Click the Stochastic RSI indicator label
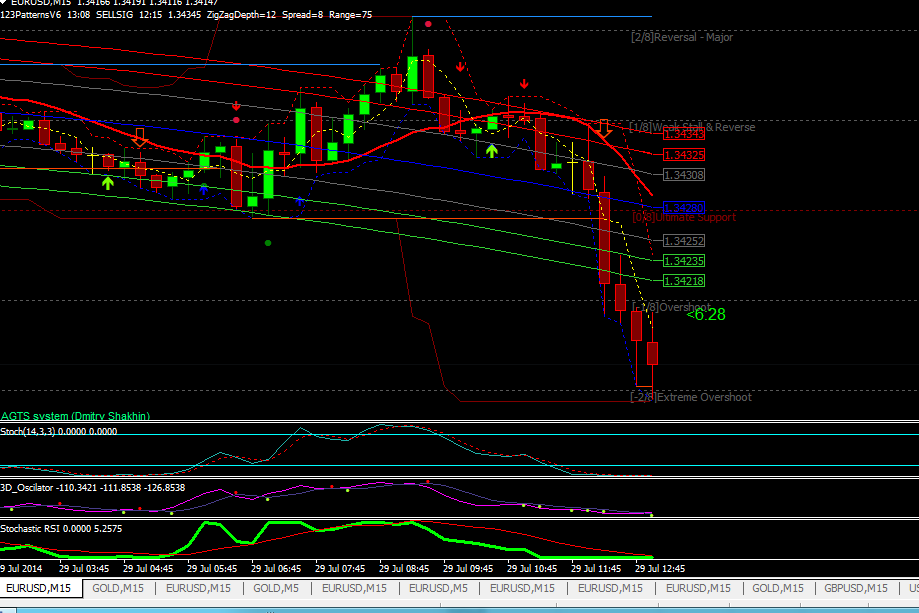The width and height of the screenshot is (919, 613). click(x=61, y=529)
